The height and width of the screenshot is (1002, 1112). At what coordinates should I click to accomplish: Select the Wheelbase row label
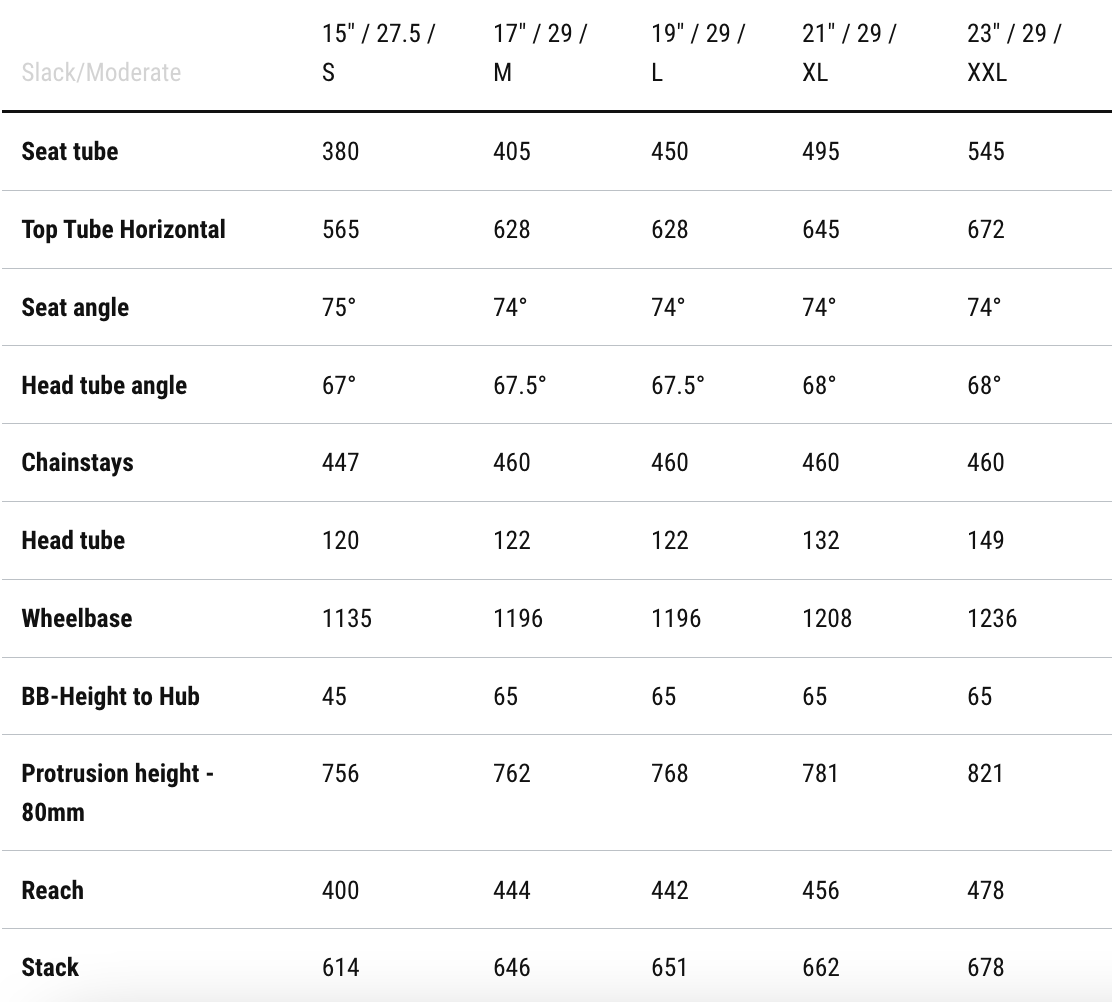[x=77, y=618]
